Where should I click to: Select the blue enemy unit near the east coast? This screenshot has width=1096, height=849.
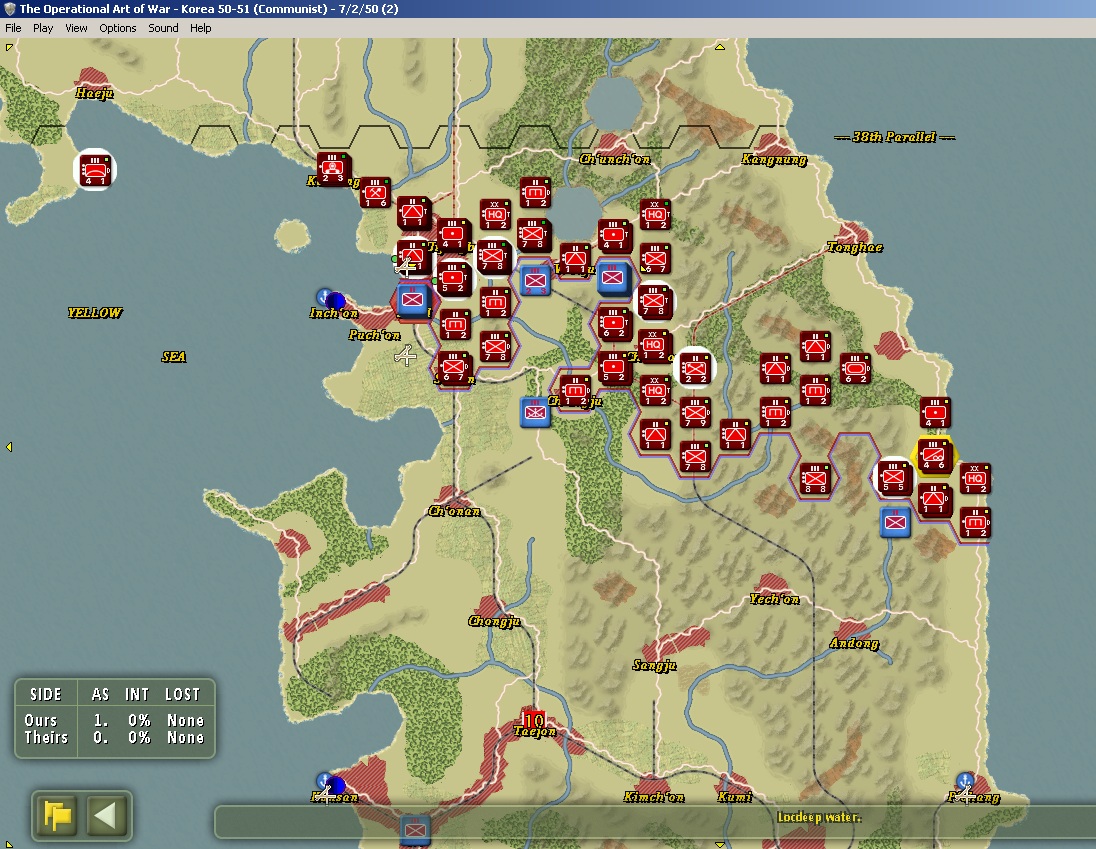point(895,522)
